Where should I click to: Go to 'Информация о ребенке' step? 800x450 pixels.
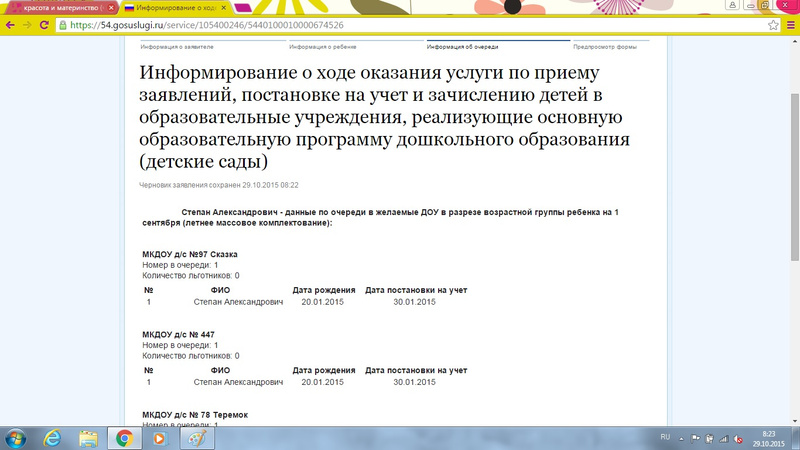point(322,47)
